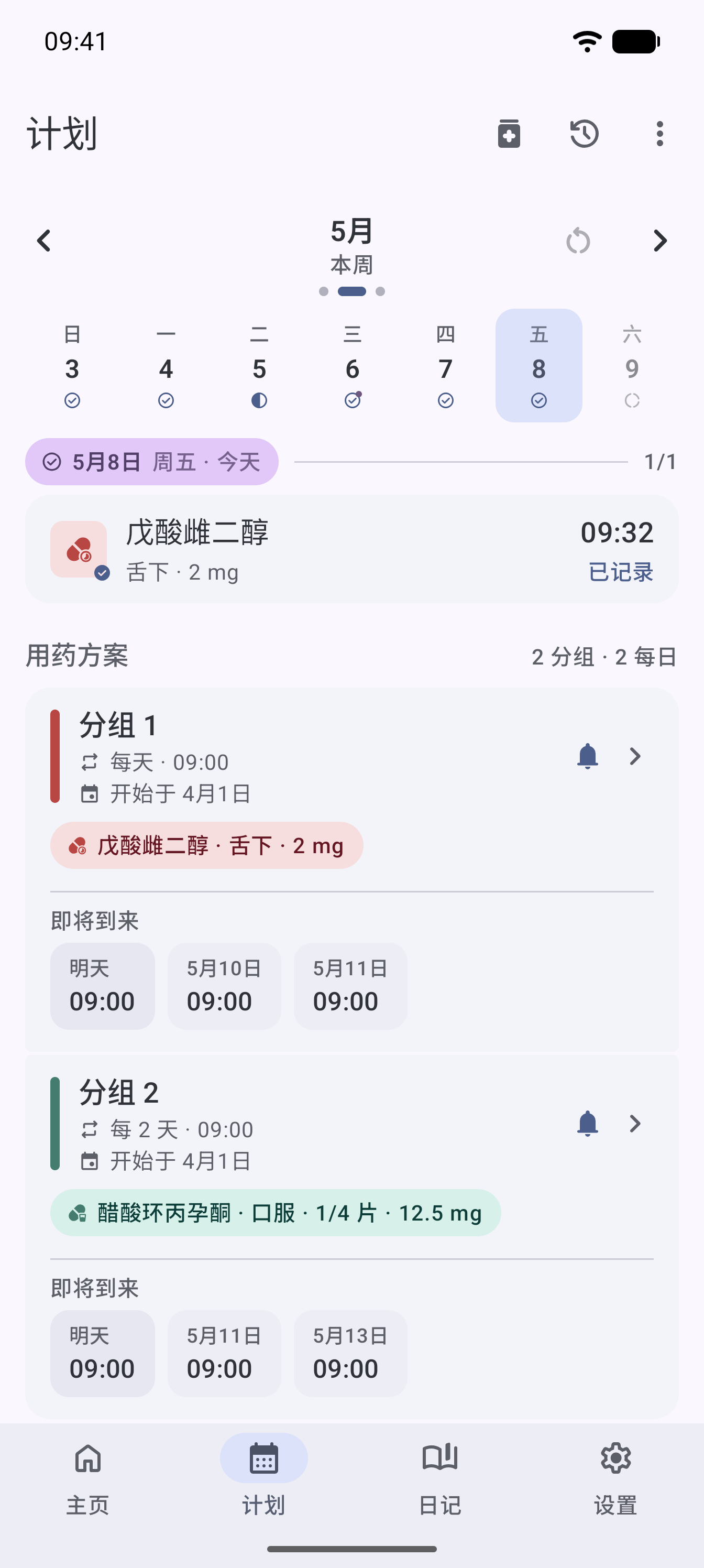704x1568 pixels.
Task: Toggle the 已记录 status for the 09:32 dose
Action: click(x=621, y=572)
